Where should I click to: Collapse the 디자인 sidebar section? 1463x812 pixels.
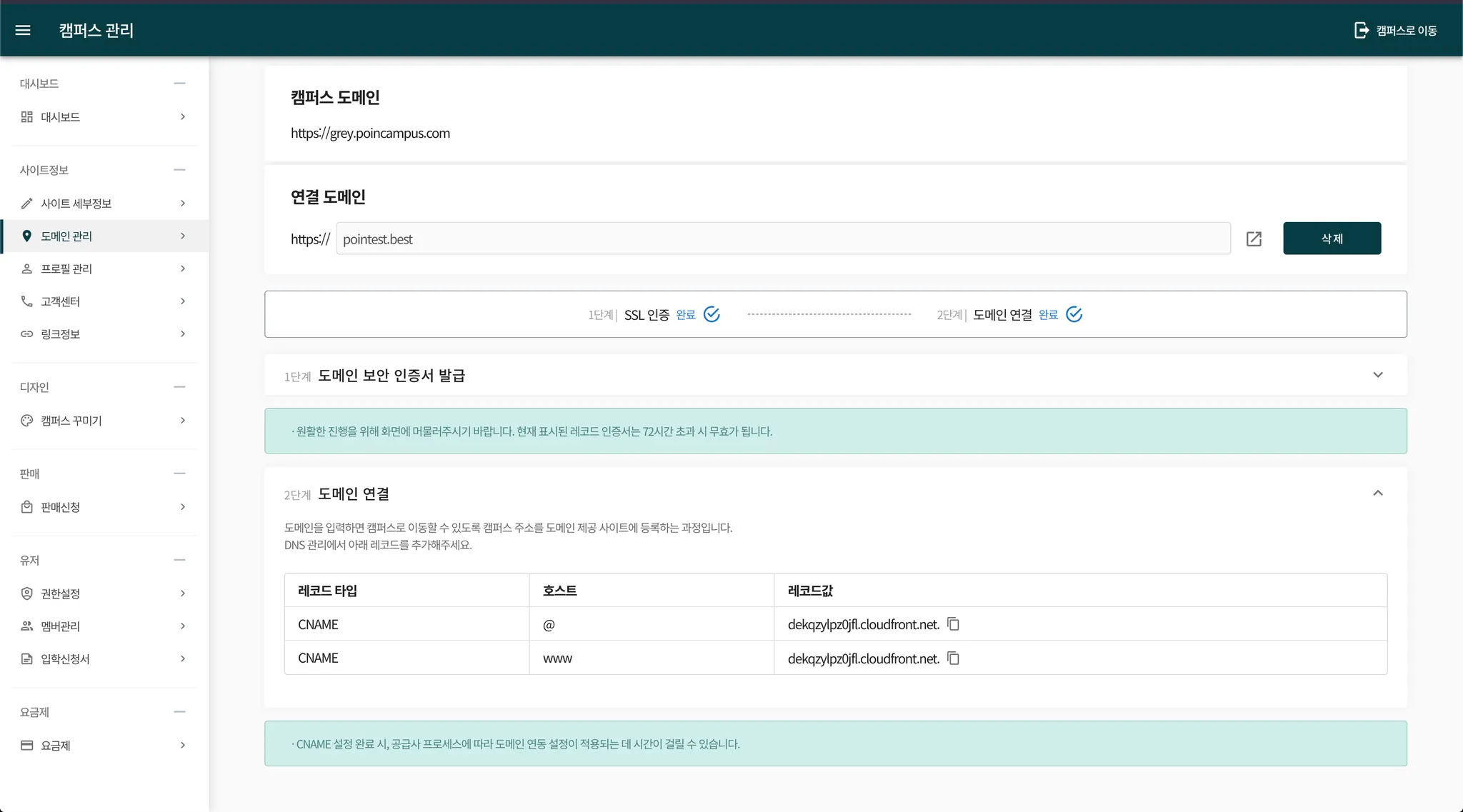click(x=179, y=387)
